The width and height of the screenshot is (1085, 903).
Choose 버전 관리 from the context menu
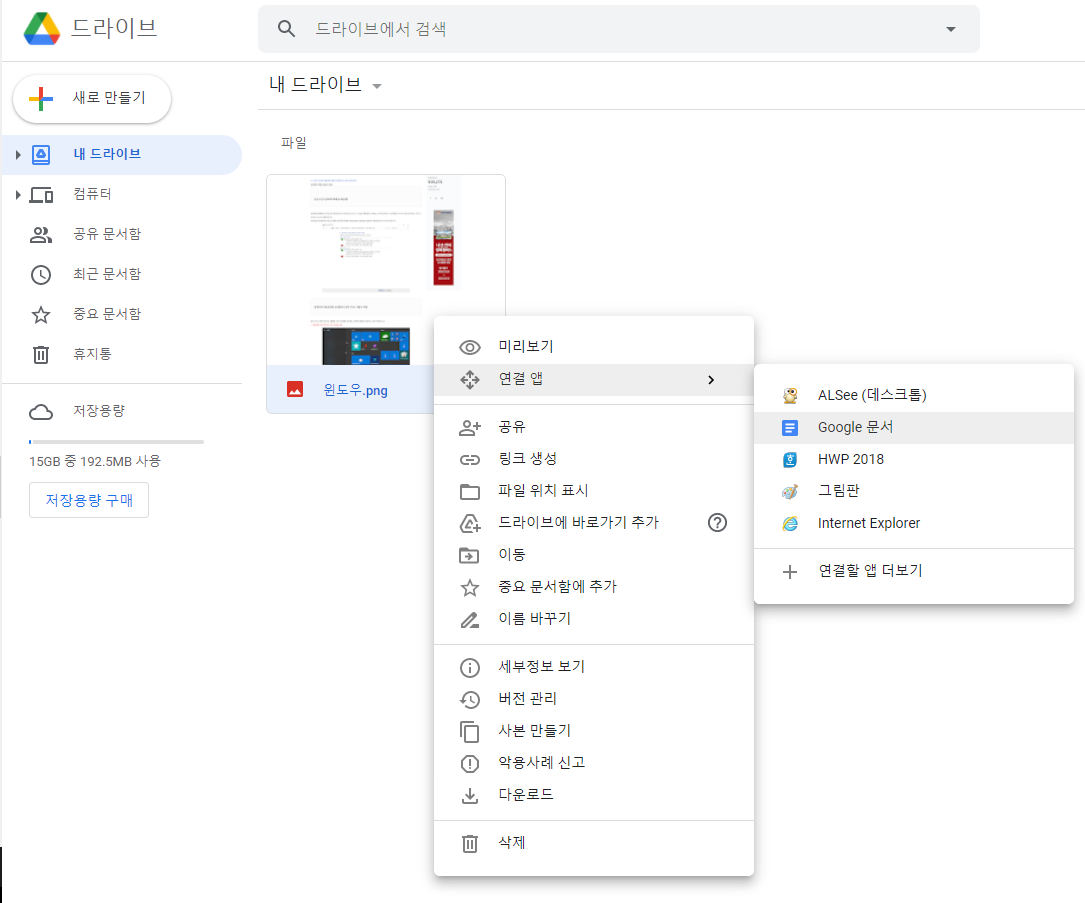pyautogui.click(x=594, y=699)
